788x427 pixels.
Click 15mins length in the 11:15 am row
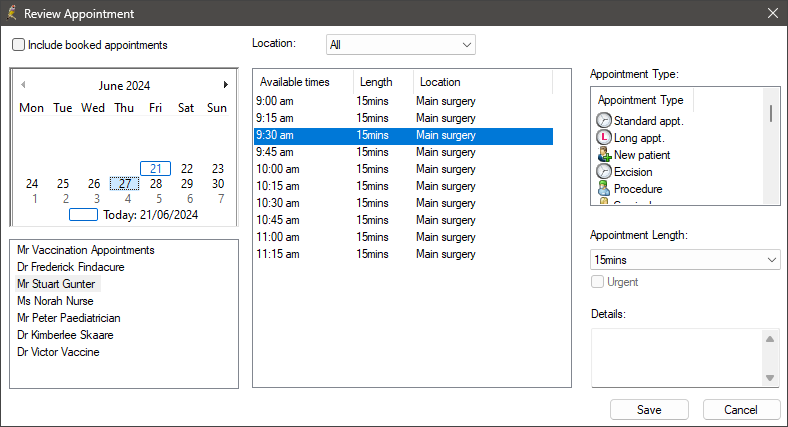(372, 254)
